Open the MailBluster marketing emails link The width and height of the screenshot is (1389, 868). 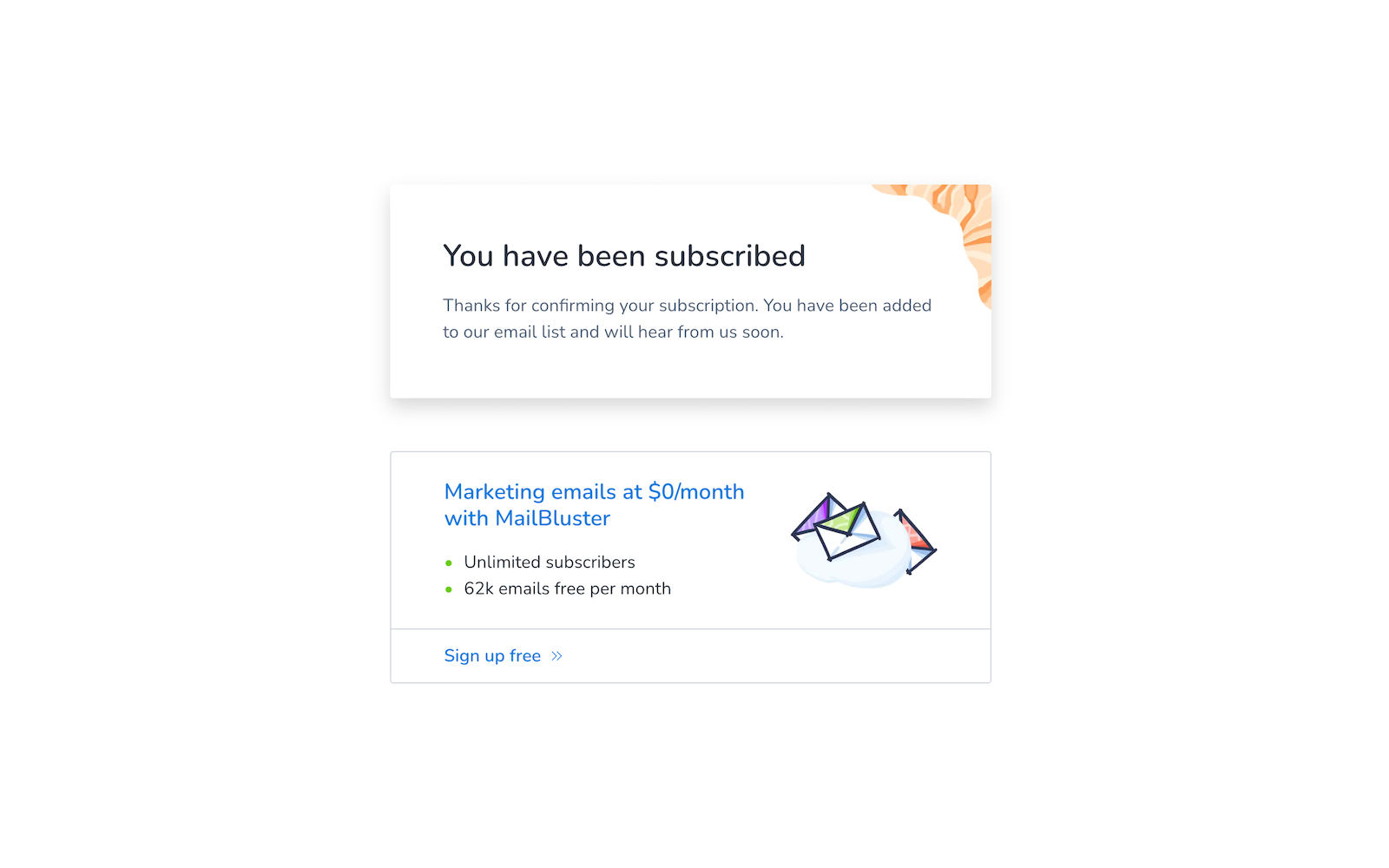(x=593, y=504)
